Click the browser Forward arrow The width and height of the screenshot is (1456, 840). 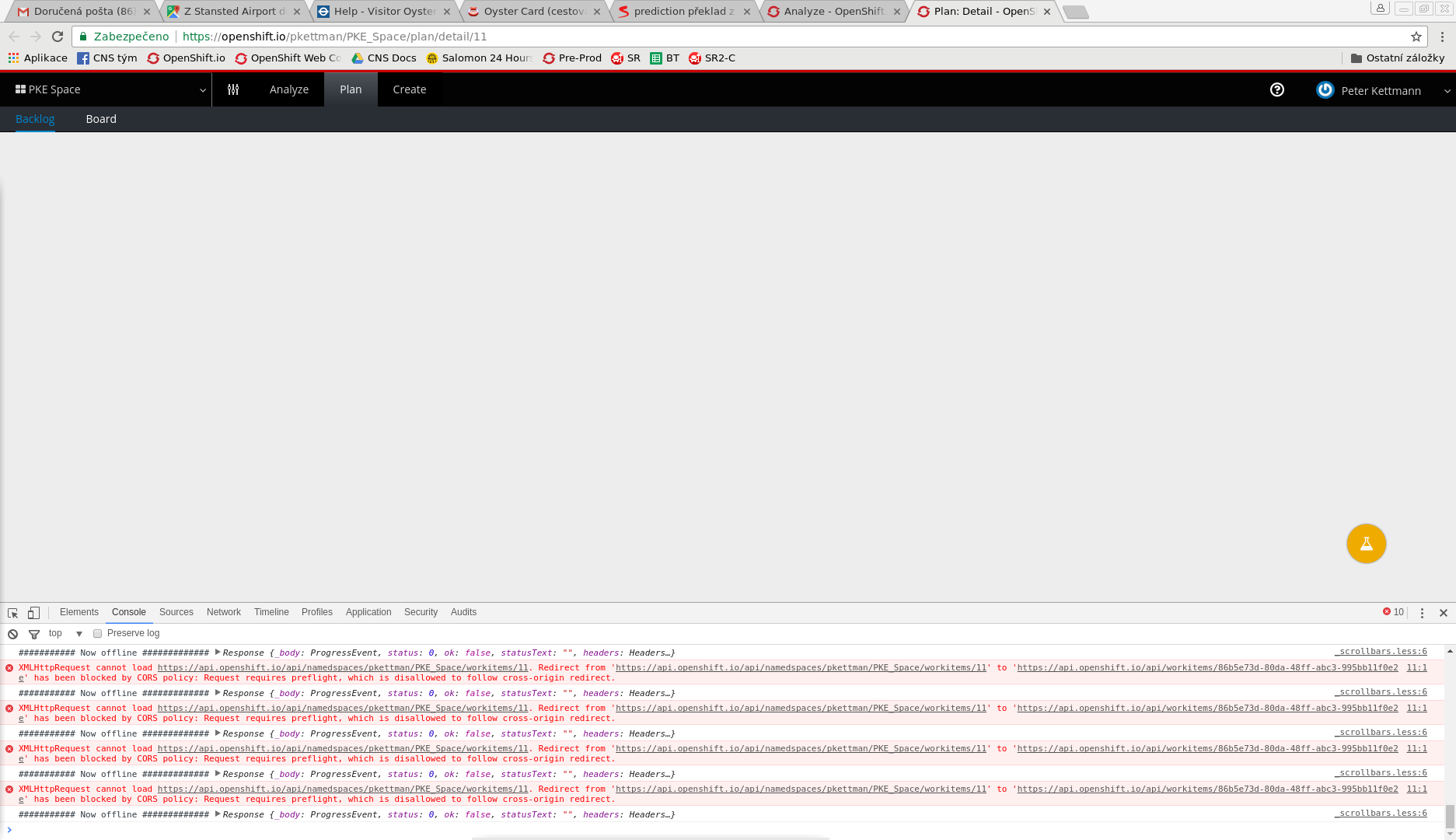point(36,37)
